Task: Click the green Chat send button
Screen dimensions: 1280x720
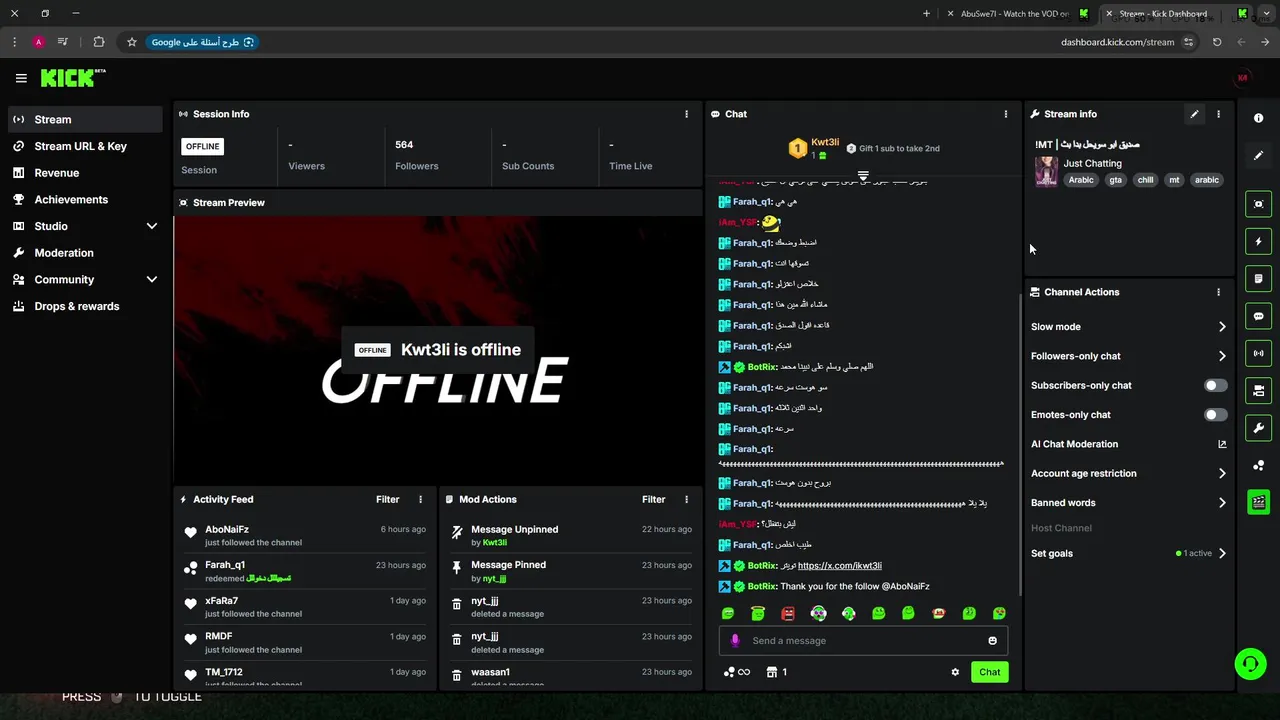Action: [989, 672]
